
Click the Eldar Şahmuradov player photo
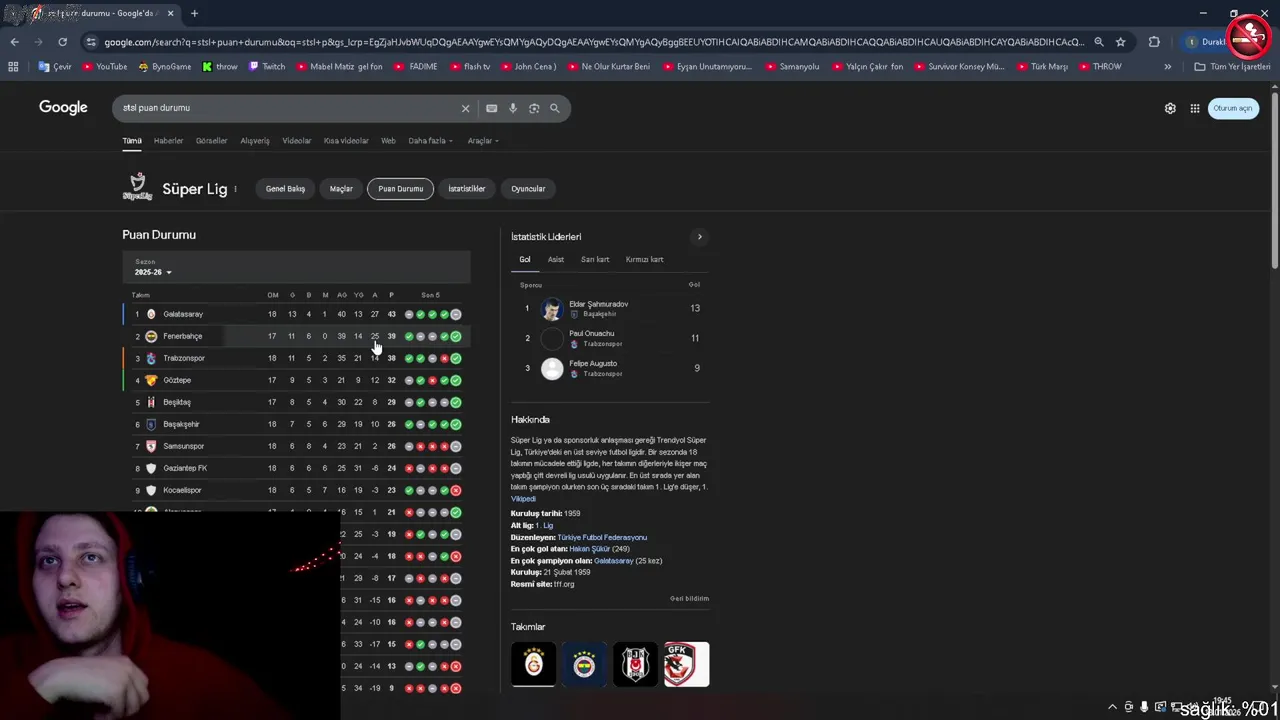[552, 309]
